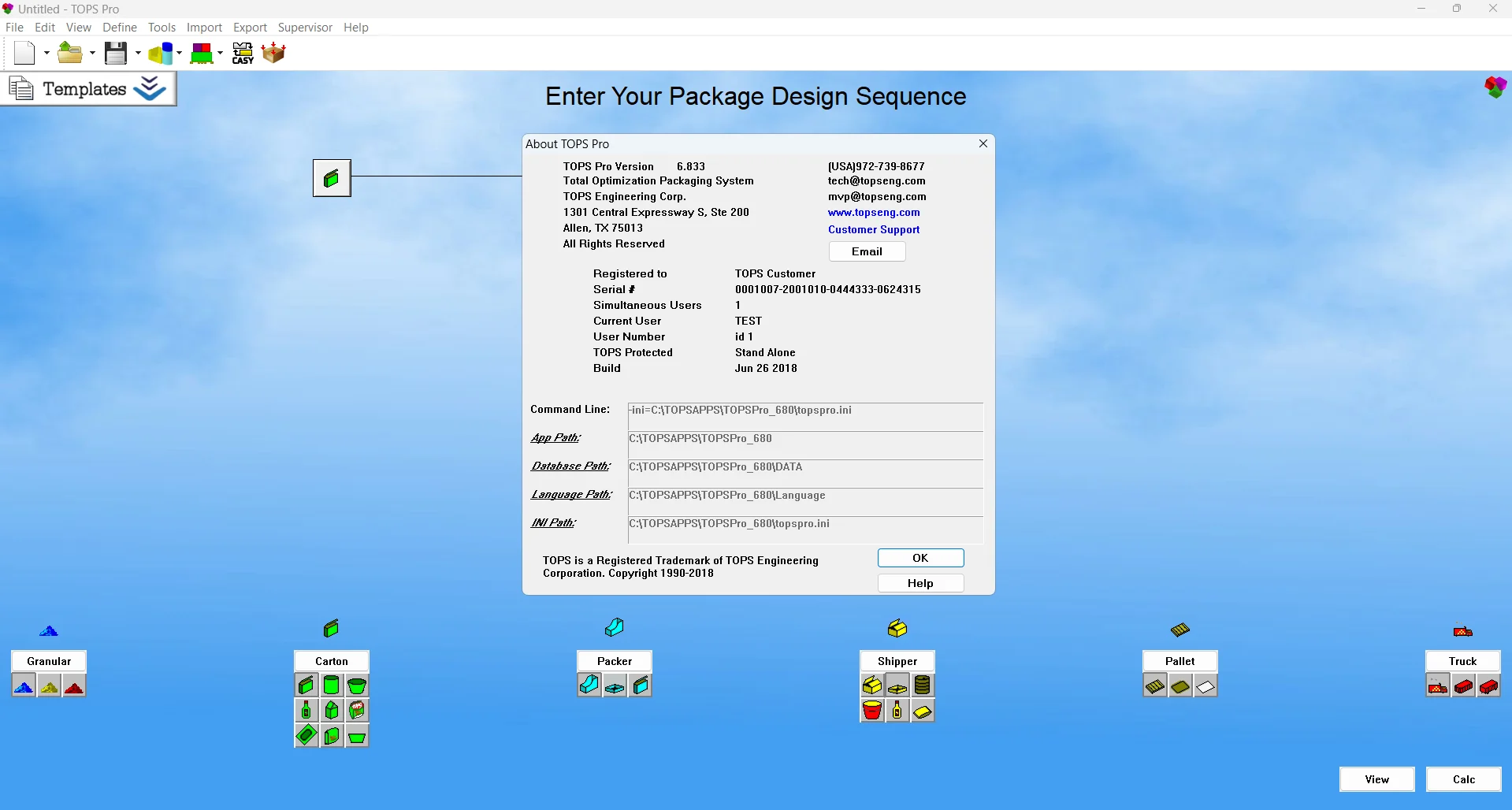
Task: Click the colored pallet stack toolbar icon
Action: [202, 53]
